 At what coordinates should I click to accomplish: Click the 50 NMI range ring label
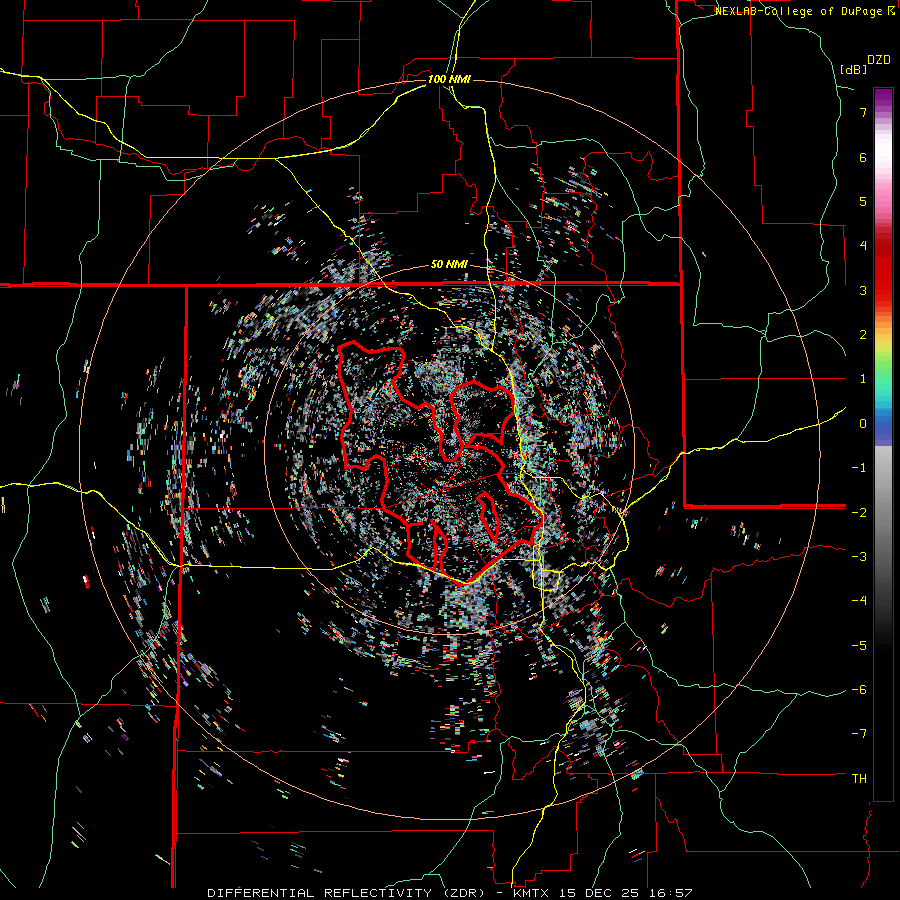point(449,265)
